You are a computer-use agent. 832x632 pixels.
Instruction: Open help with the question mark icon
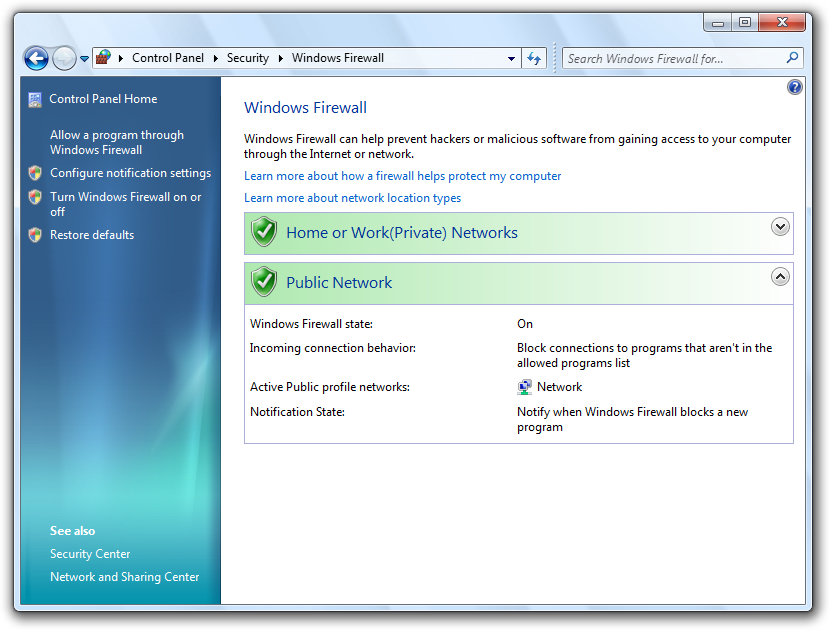tap(794, 87)
